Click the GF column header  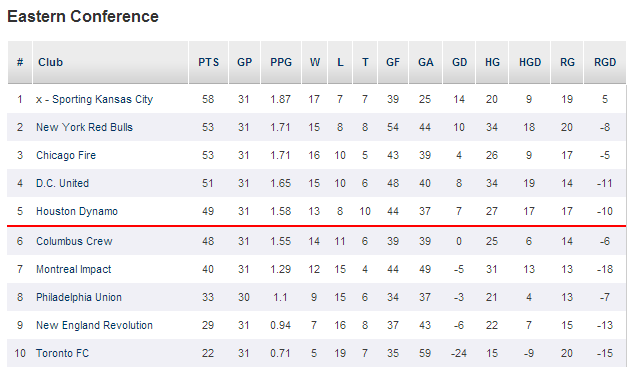click(x=393, y=62)
